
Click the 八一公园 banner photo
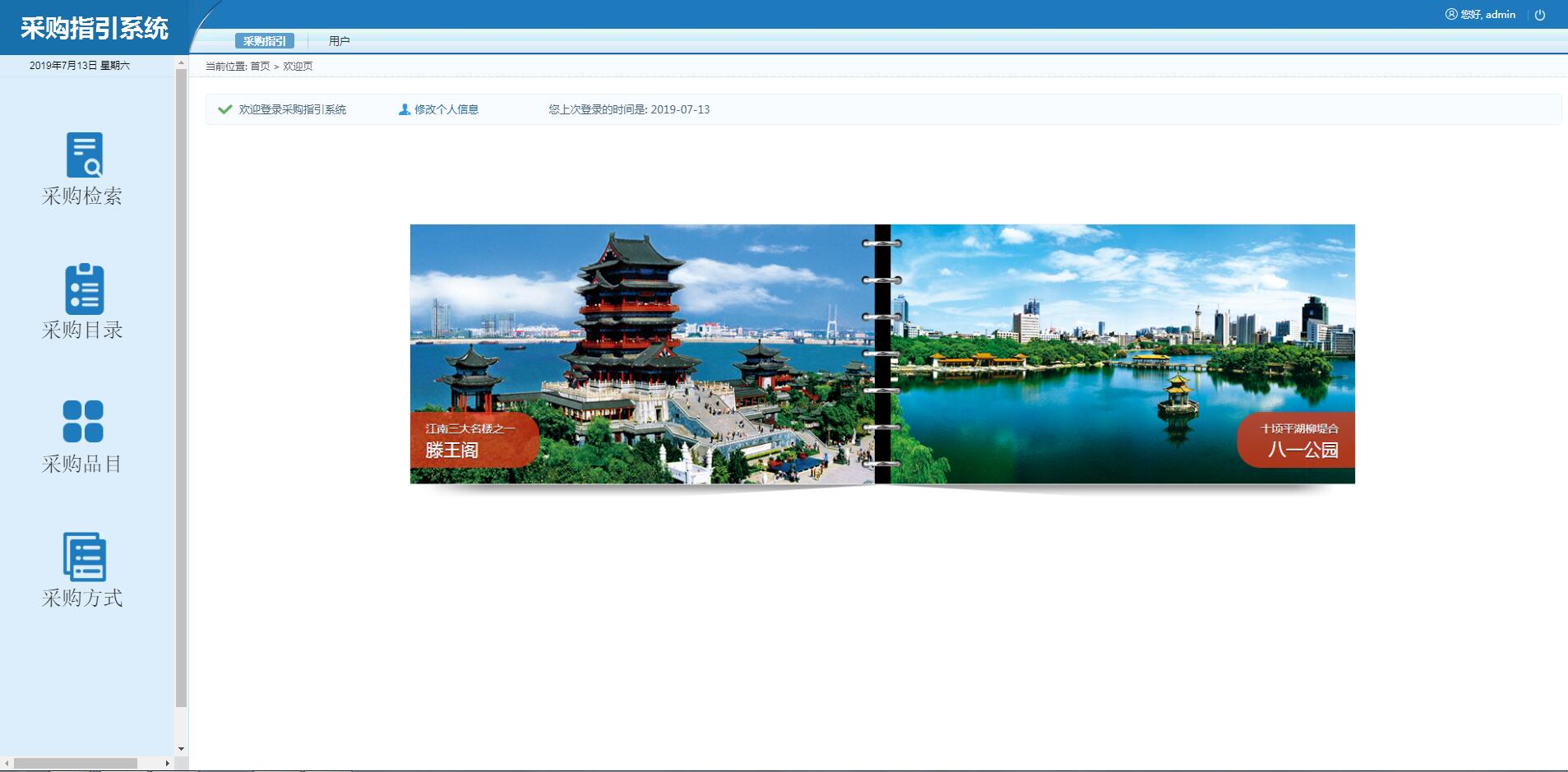[1122, 354]
